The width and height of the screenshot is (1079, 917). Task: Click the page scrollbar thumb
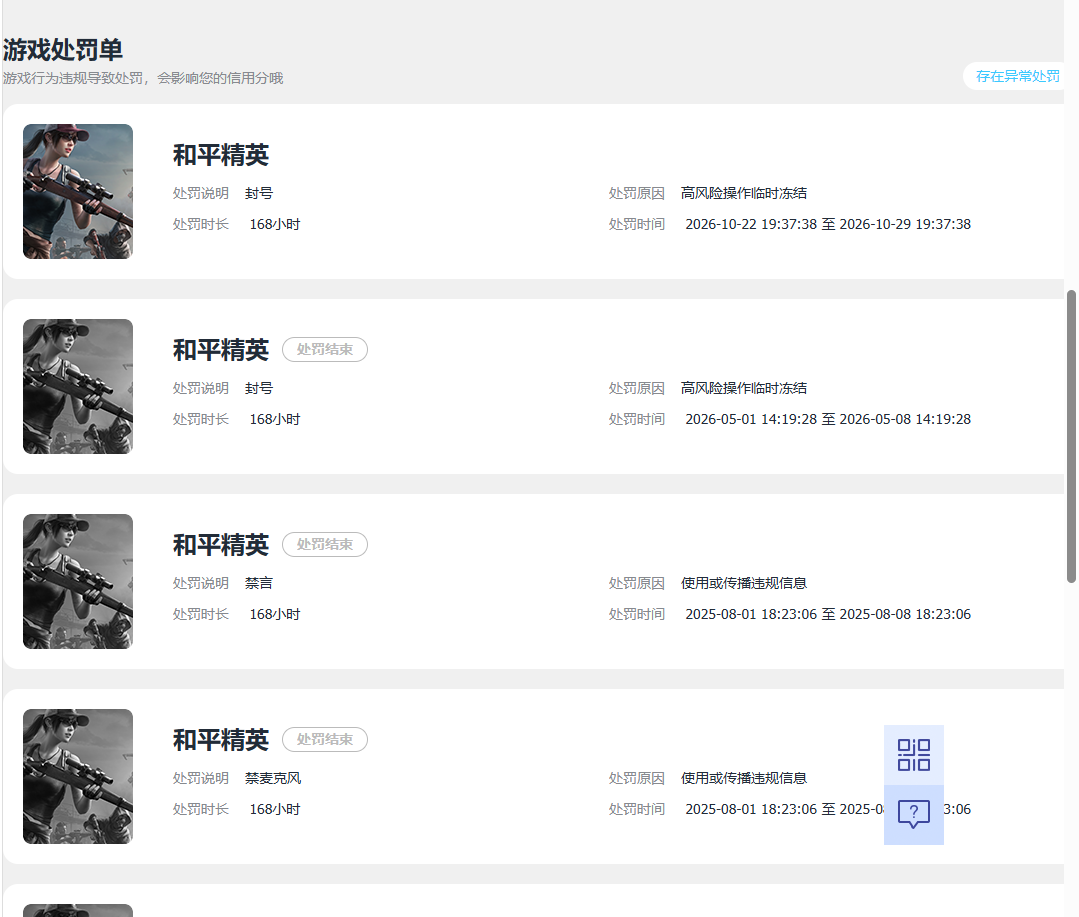1071,437
